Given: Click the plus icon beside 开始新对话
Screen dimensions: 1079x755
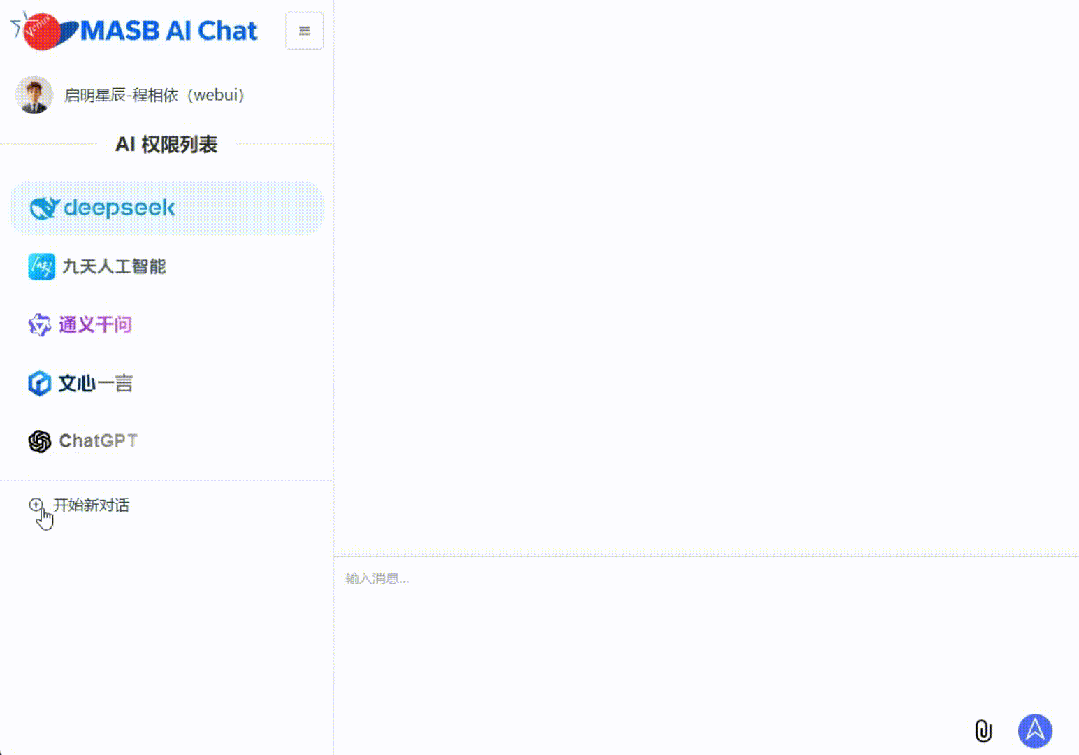Looking at the screenshot, I should tap(35, 504).
